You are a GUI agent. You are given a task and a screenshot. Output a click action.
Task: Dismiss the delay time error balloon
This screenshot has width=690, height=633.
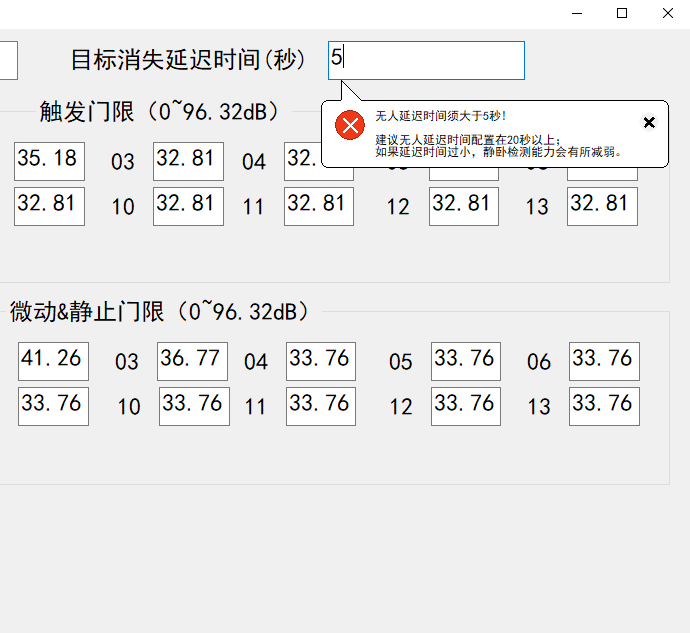coord(649,123)
